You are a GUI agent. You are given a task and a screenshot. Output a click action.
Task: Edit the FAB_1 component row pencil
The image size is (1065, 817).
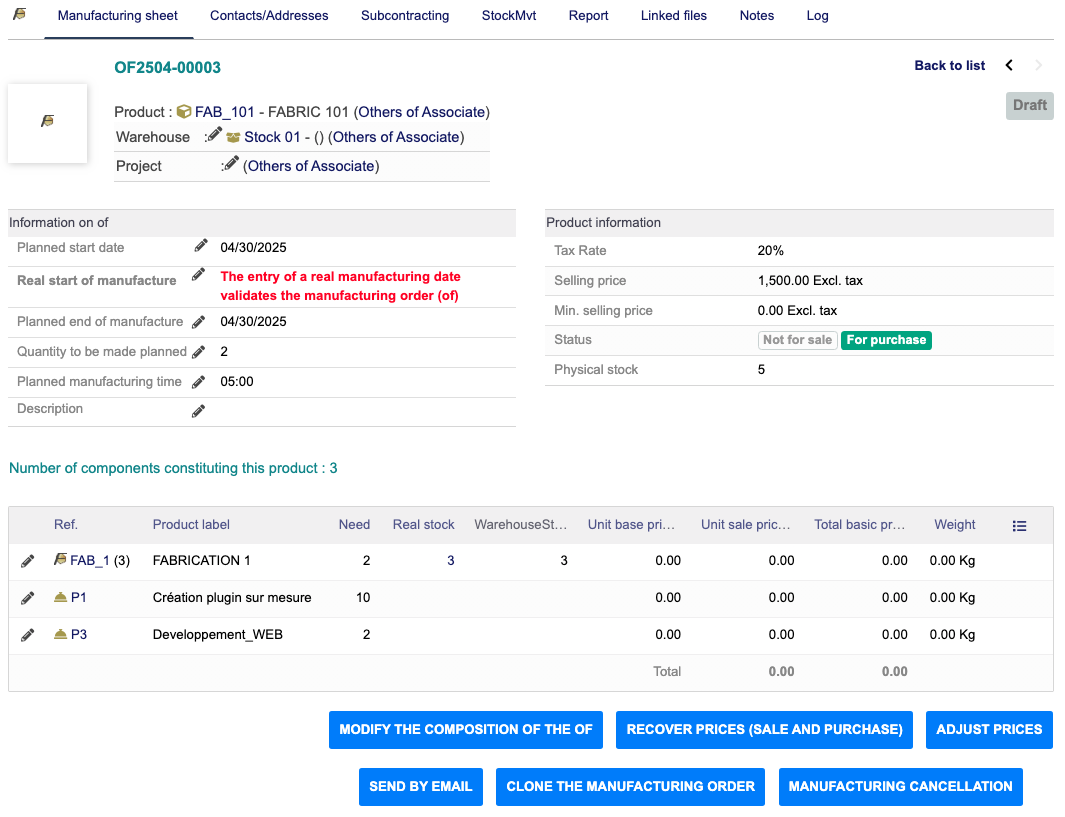(x=28, y=561)
